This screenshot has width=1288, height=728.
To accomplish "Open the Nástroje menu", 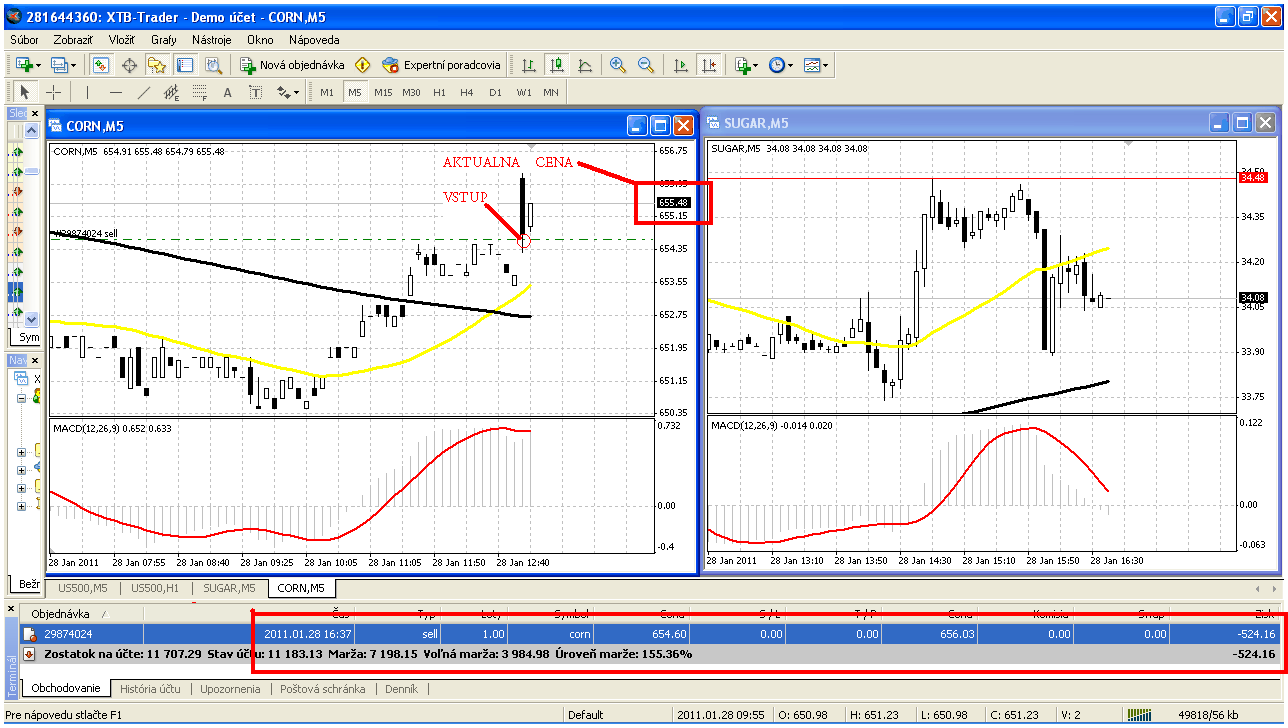I will point(212,40).
